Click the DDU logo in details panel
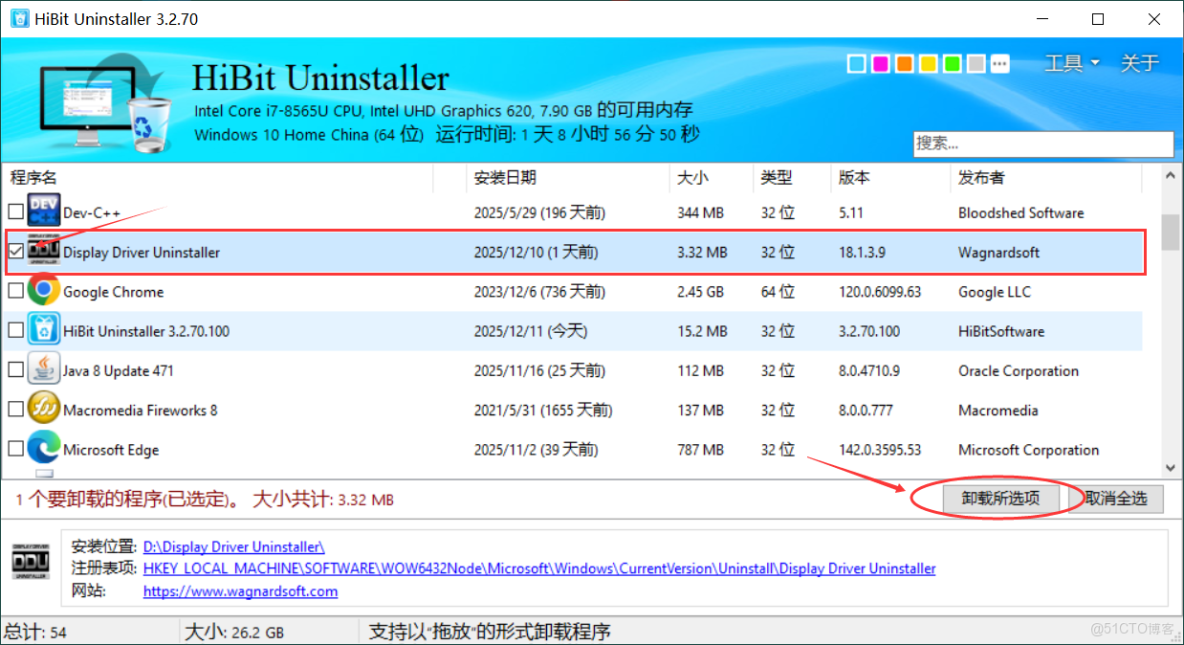 click(31, 562)
